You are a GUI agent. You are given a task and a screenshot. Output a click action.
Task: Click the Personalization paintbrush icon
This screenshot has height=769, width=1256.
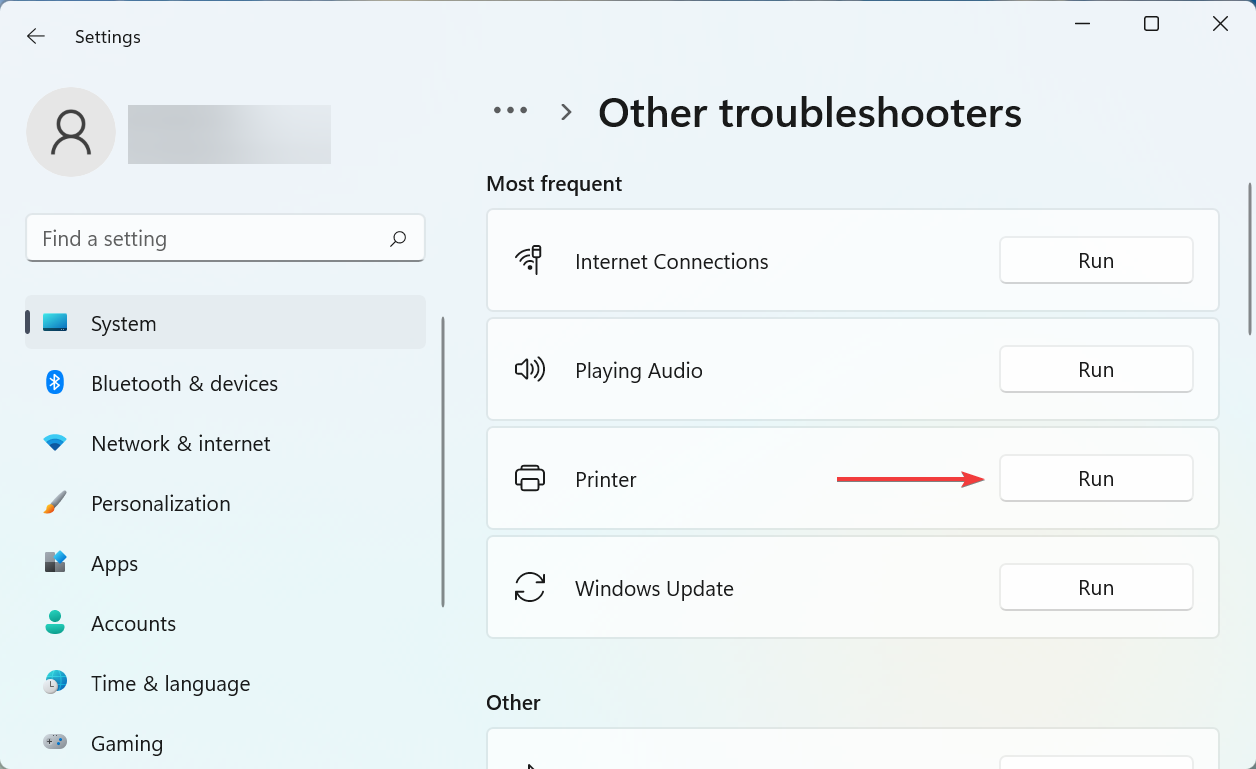tap(55, 502)
